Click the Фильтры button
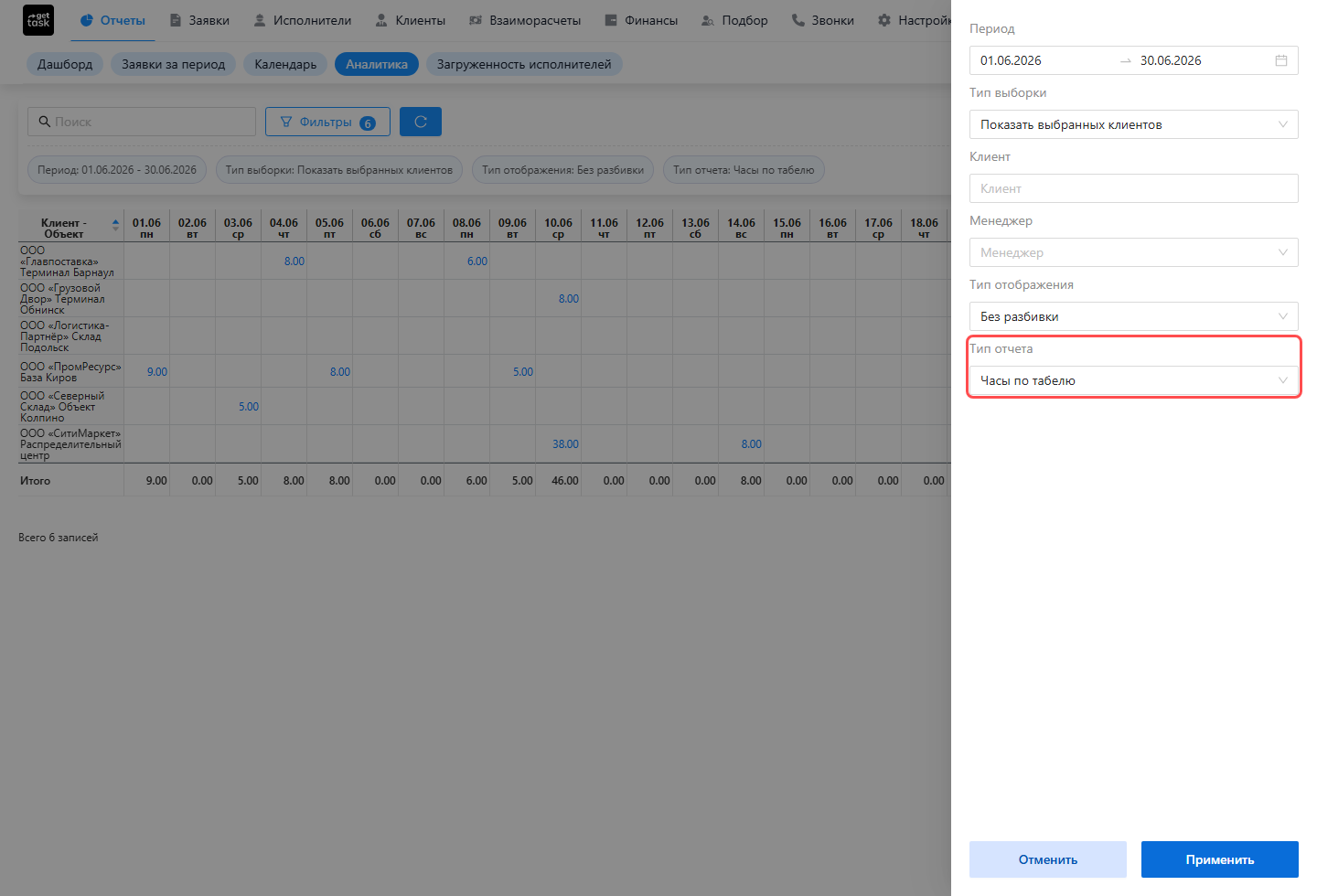Viewport: 1317px width, 896px height. (x=327, y=122)
